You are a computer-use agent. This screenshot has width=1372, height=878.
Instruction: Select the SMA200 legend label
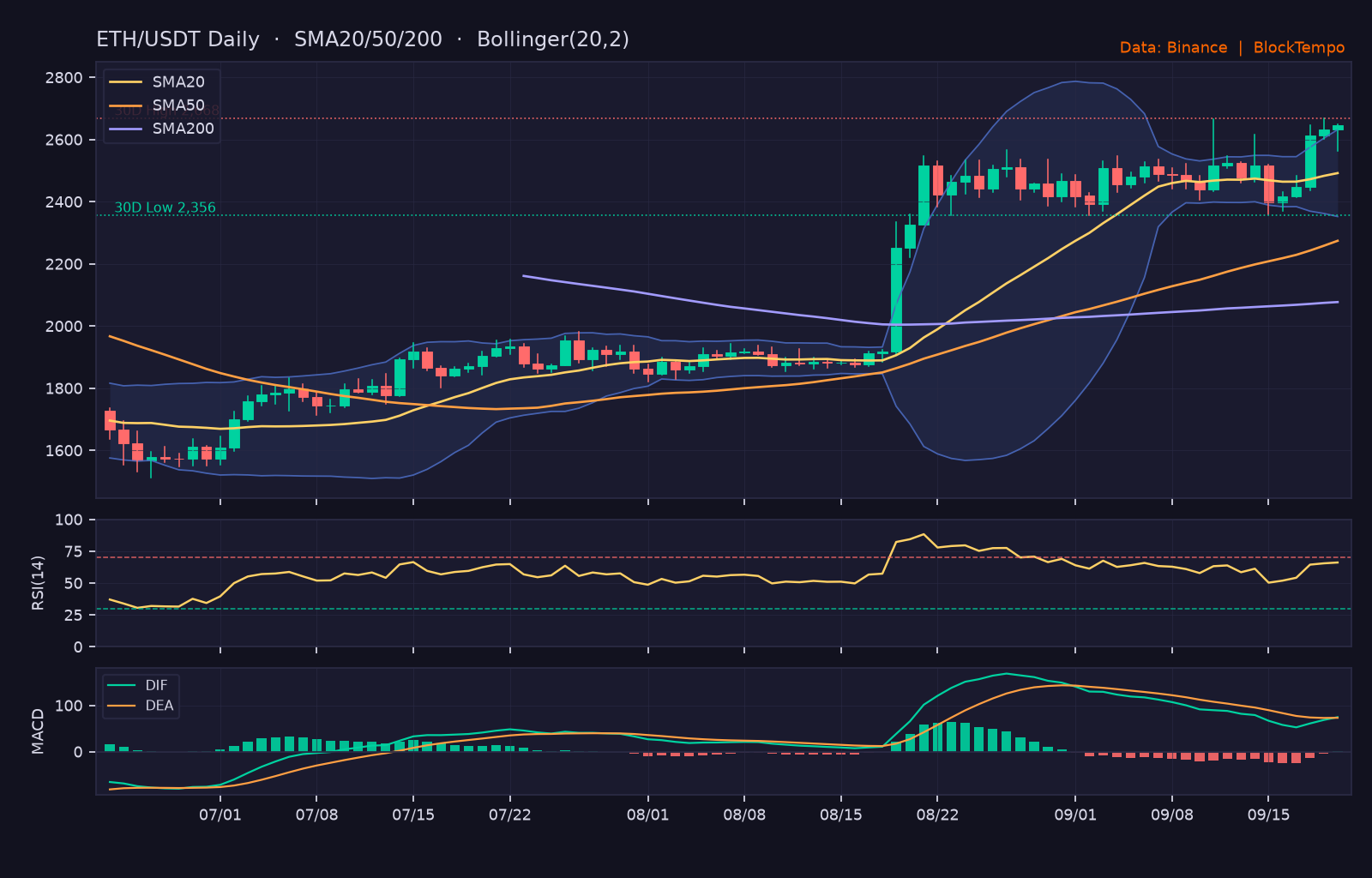(184, 129)
